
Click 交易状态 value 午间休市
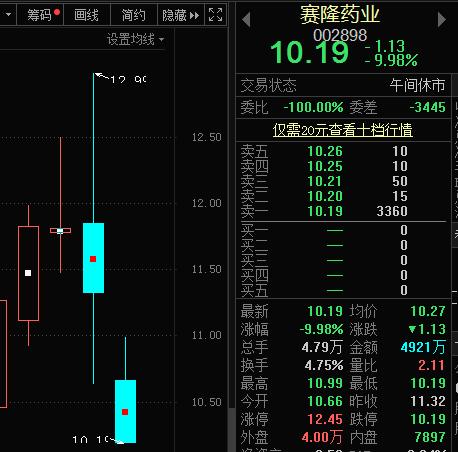point(418,85)
